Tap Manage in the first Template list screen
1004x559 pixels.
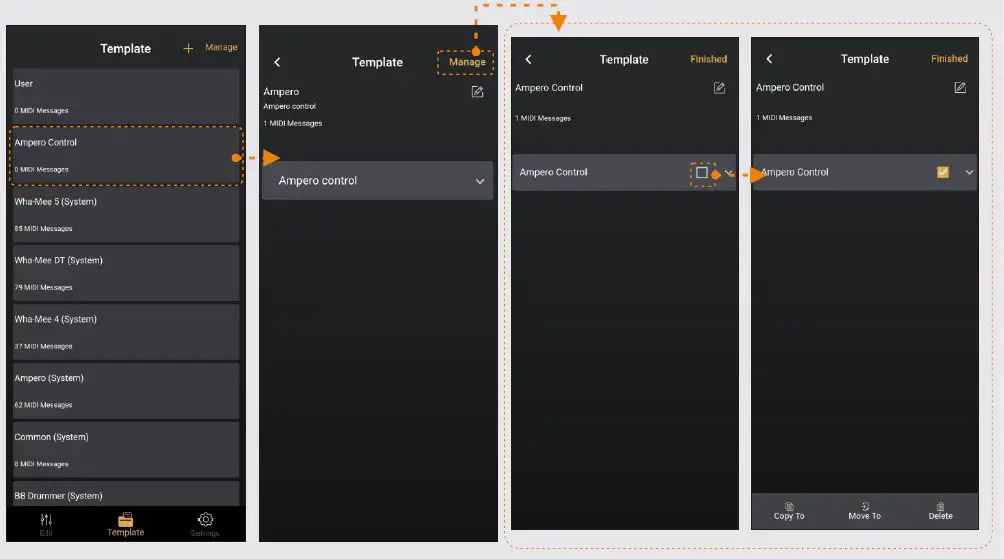click(221, 47)
